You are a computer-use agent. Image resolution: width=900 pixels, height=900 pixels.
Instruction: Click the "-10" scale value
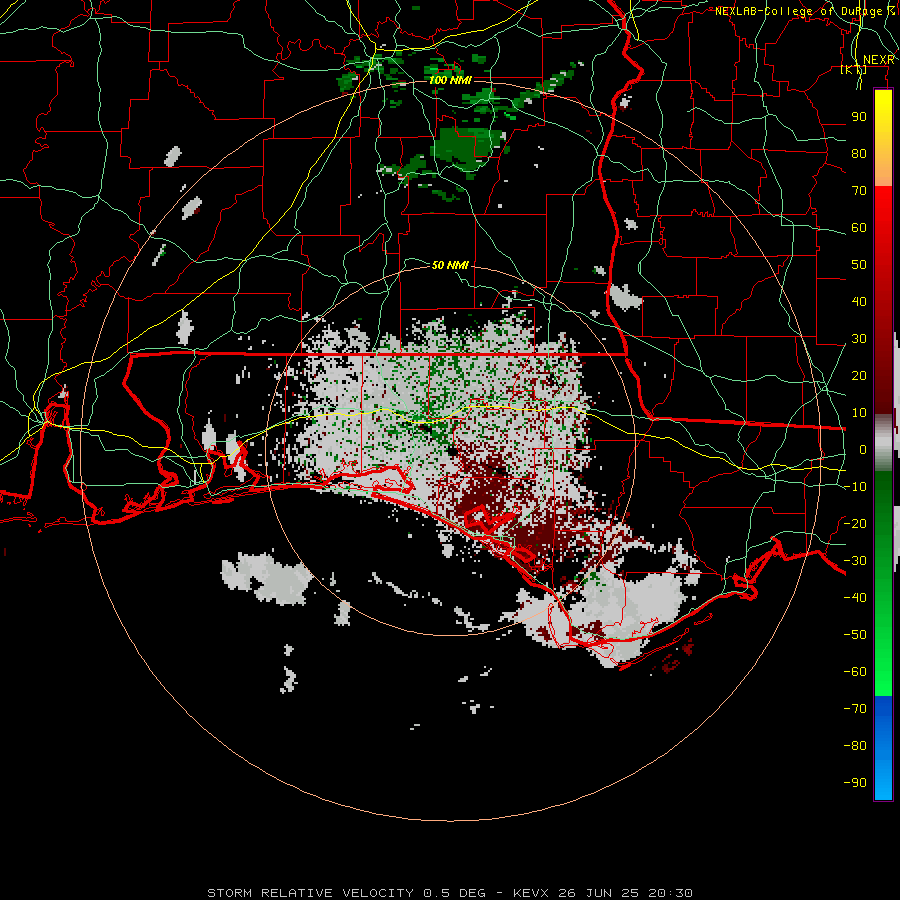point(855,487)
